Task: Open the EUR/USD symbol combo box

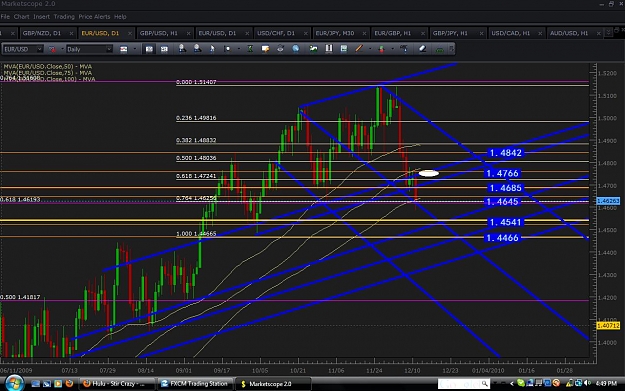Action: (x=23, y=49)
